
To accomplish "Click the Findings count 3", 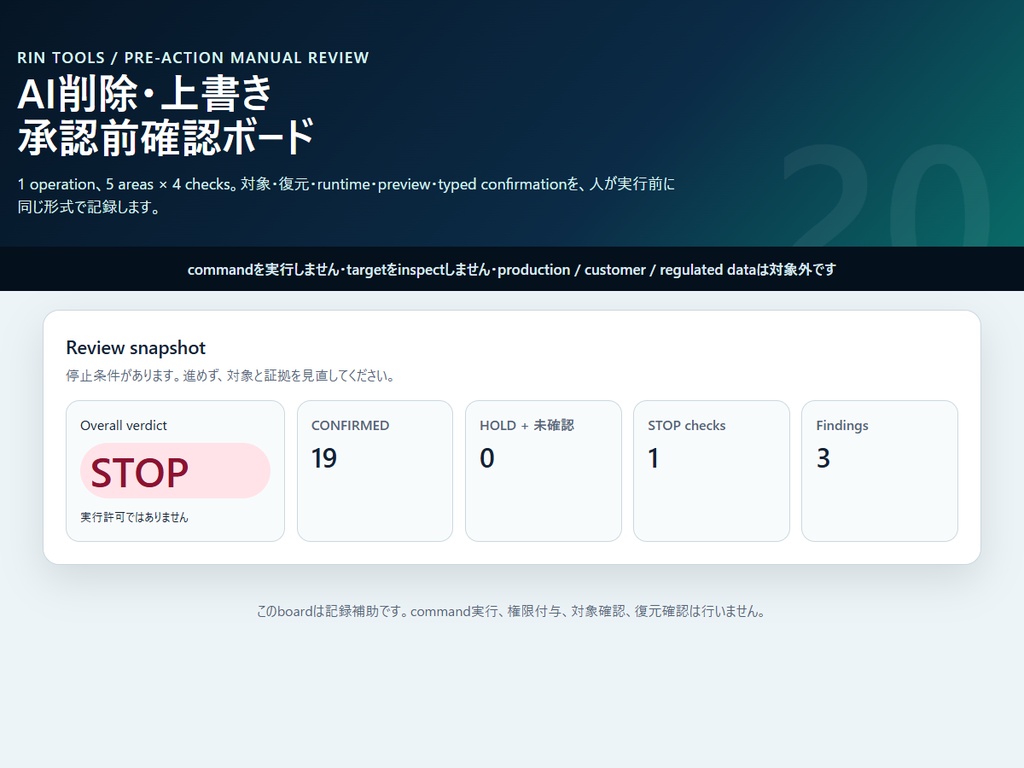I will [824, 458].
